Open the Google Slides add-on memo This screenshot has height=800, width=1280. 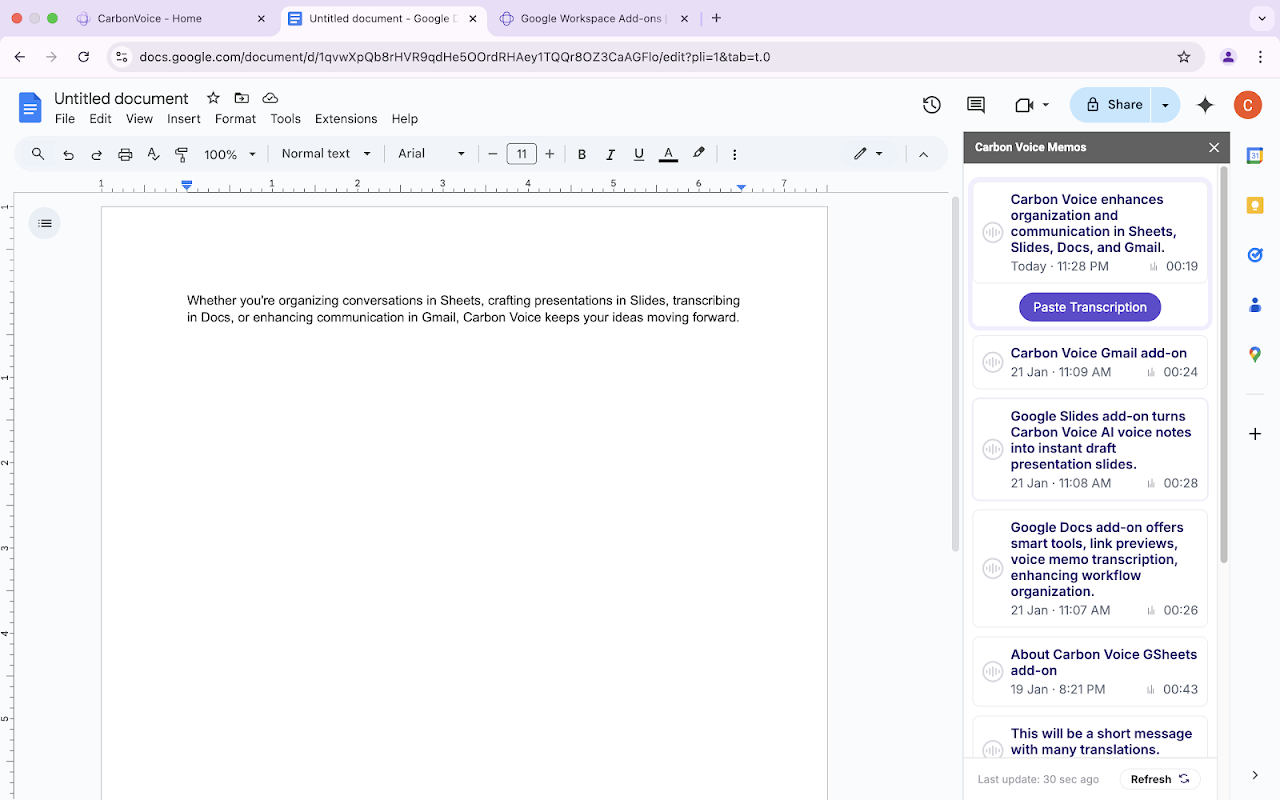click(1090, 449)
